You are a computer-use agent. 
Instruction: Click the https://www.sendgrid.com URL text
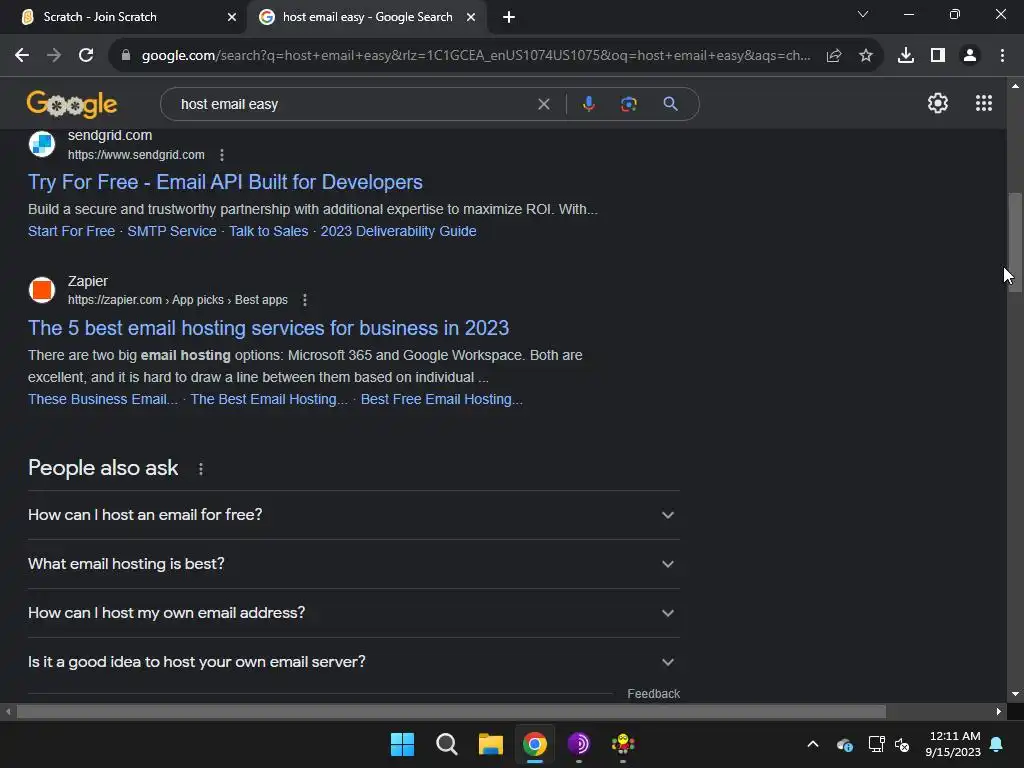[136, 155]
